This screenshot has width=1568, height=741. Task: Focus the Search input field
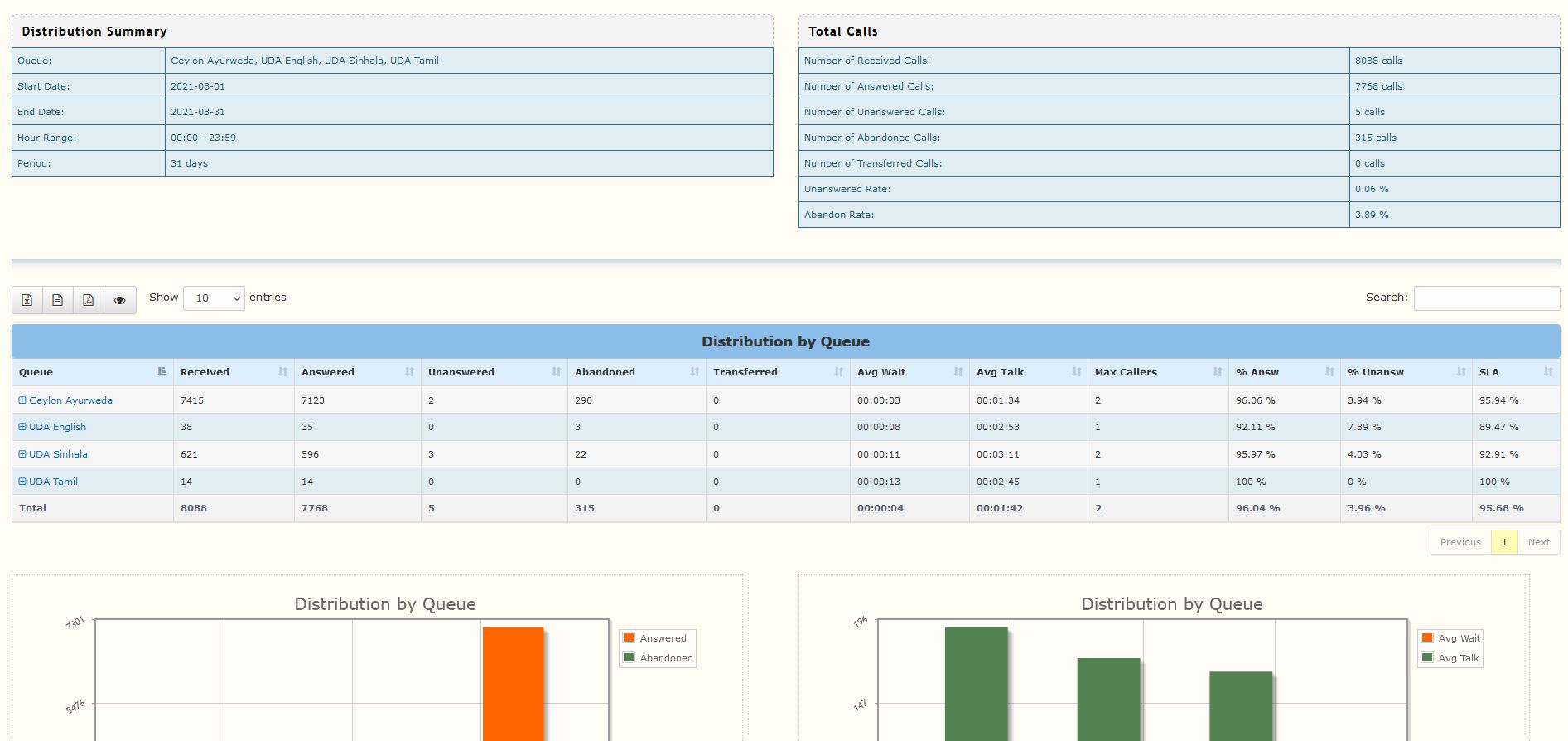point(1486,298)
